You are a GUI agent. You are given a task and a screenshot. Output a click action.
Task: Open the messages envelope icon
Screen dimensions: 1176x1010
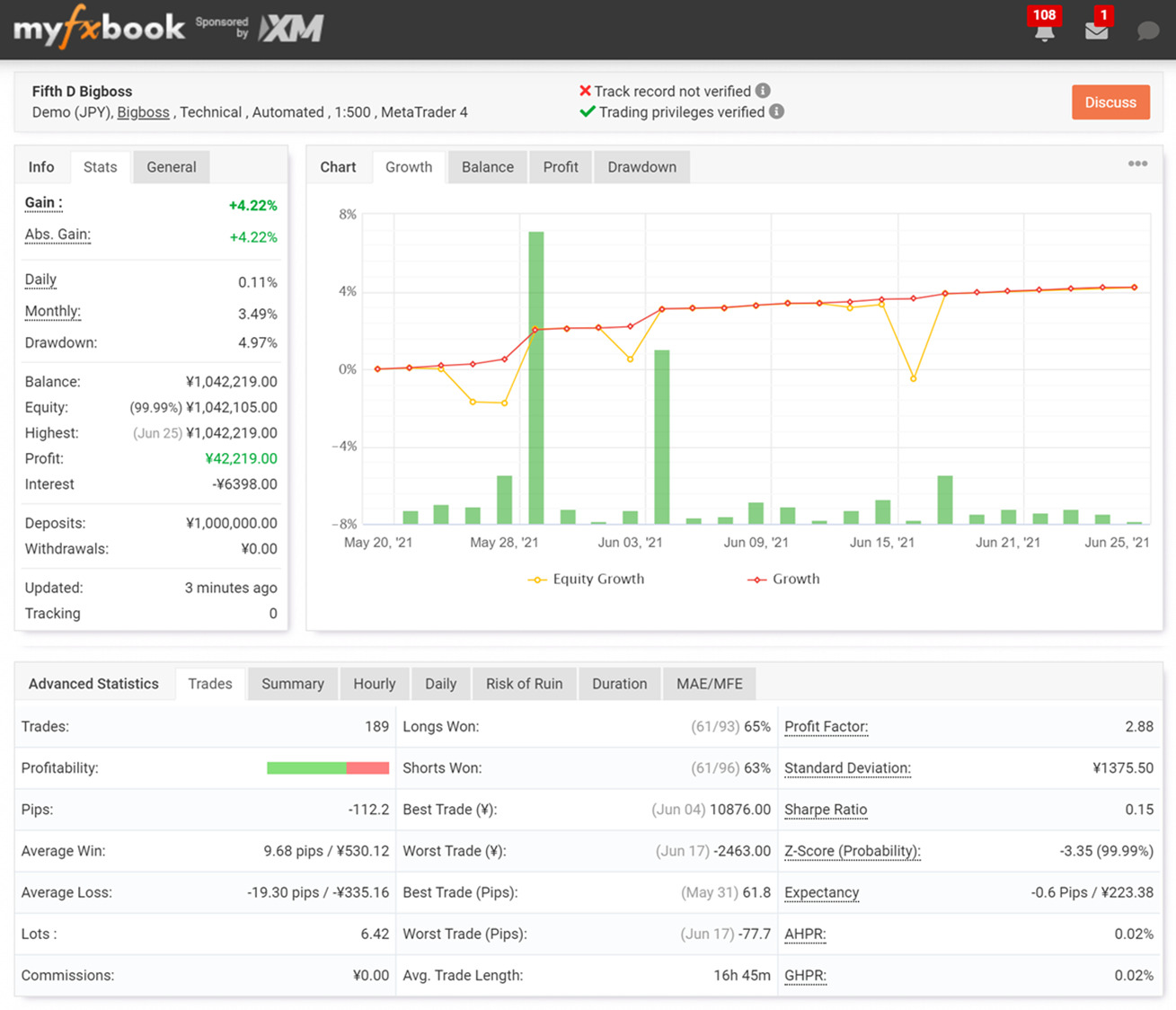tap(1096, 31)
